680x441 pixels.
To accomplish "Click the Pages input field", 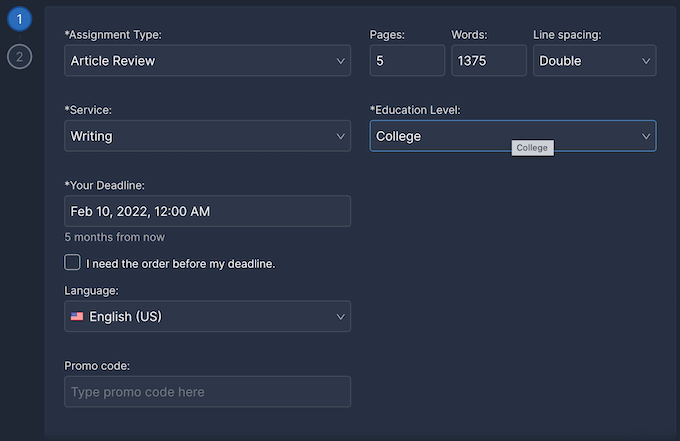I will click(407, 61).
